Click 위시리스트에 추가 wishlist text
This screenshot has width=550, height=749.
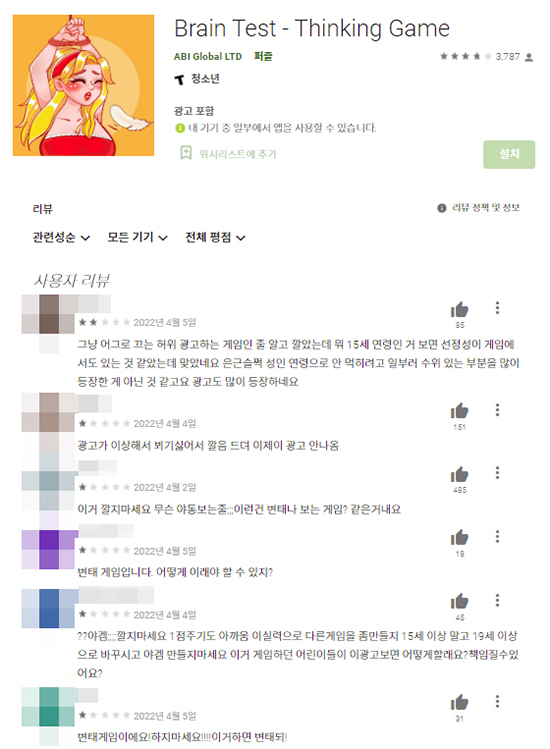point(237,154)
